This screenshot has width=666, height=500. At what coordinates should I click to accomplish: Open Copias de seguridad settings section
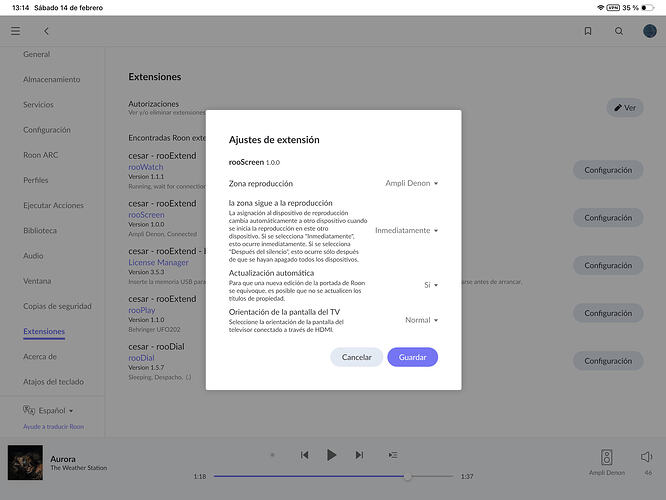[58, 306]
